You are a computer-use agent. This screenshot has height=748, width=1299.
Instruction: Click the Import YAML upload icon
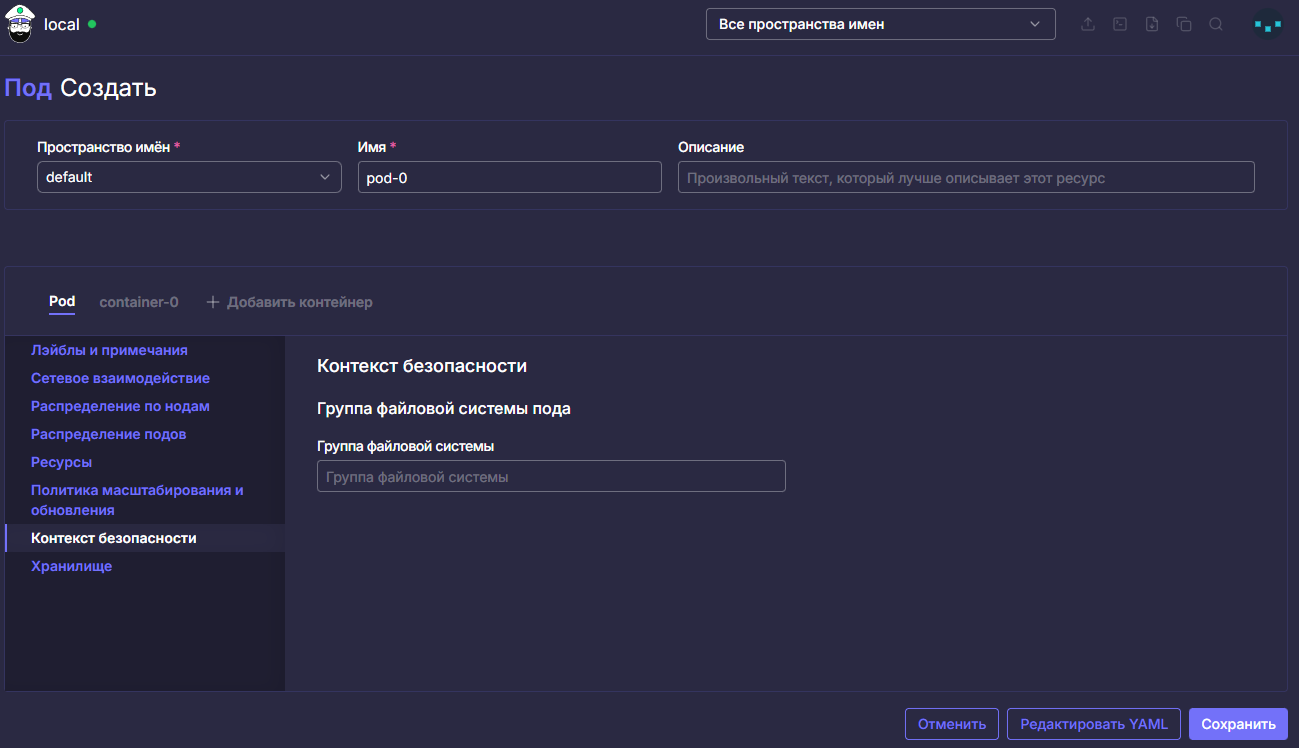coord(1088,24)
